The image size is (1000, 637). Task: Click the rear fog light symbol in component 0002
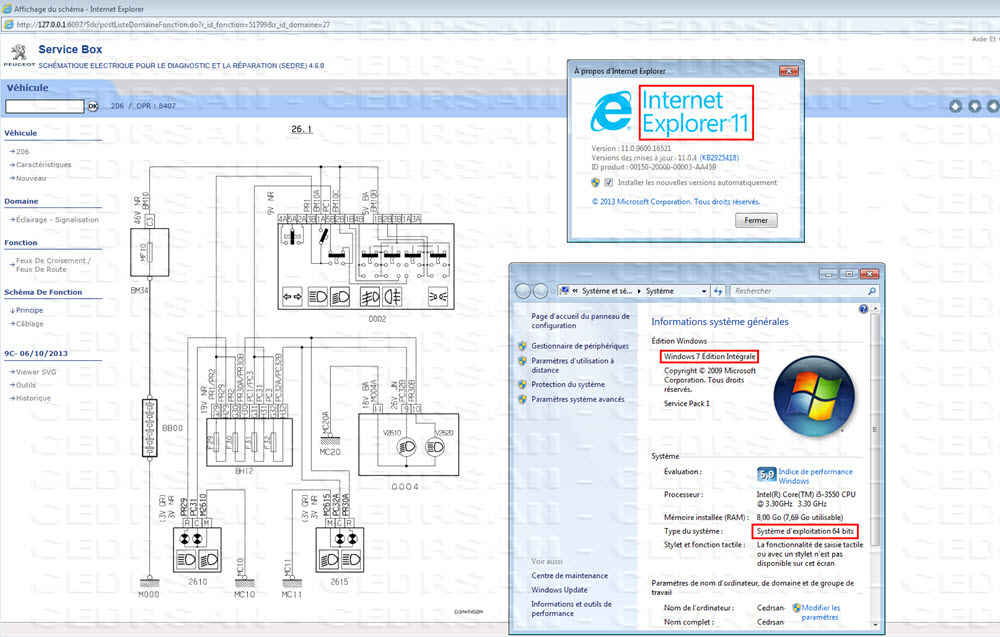click(x=392, y=297)
